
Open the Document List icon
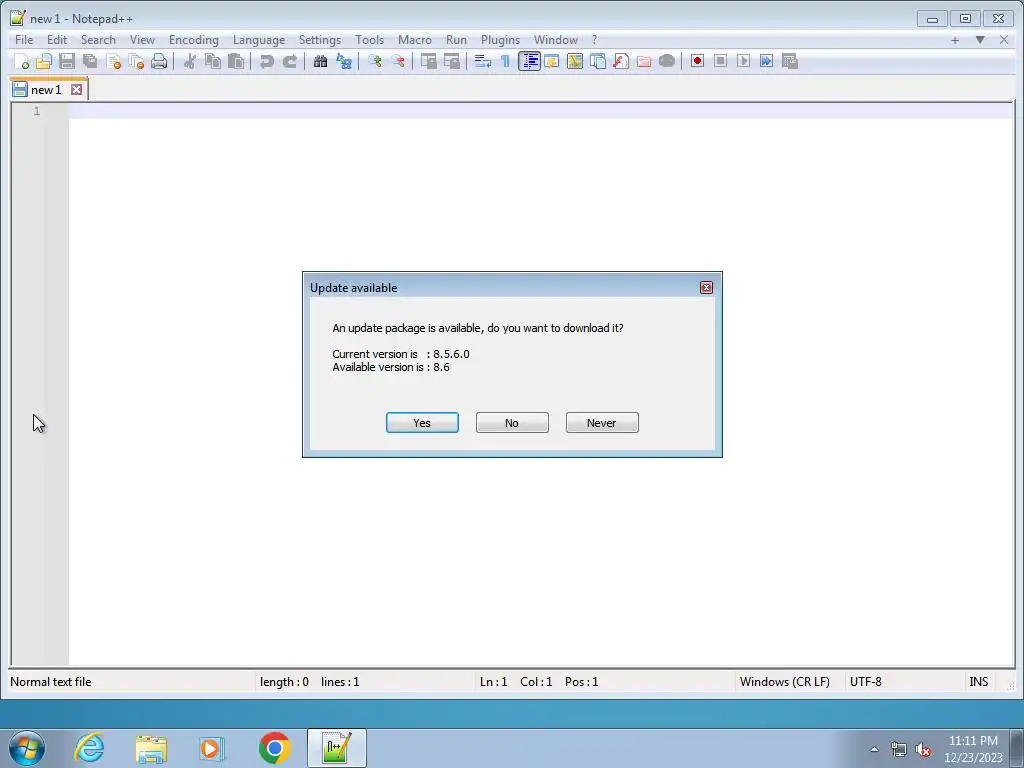tap(598, 61)
